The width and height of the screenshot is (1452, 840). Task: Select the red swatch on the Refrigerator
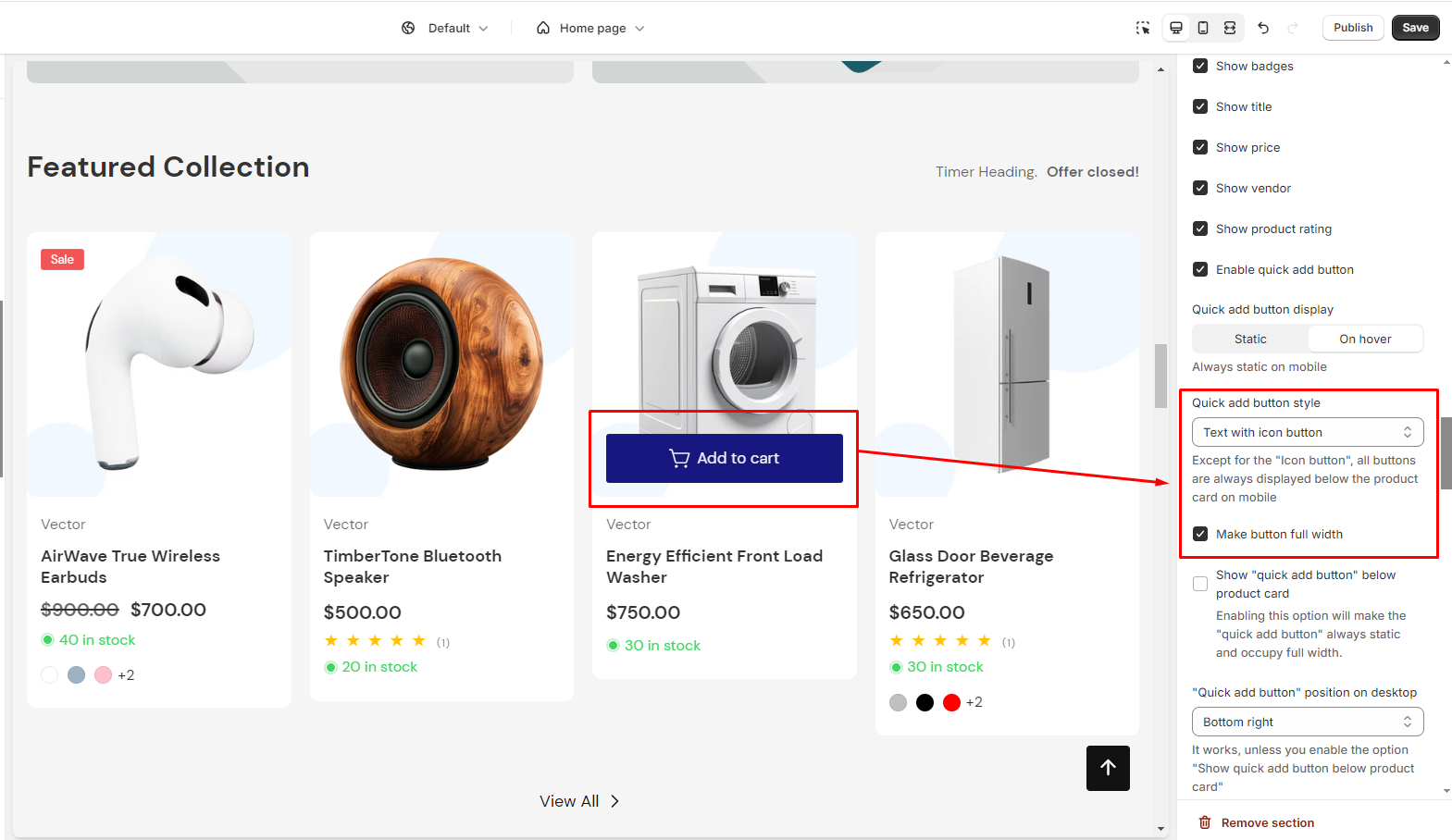pyautogui.click(x=951, y=702)
